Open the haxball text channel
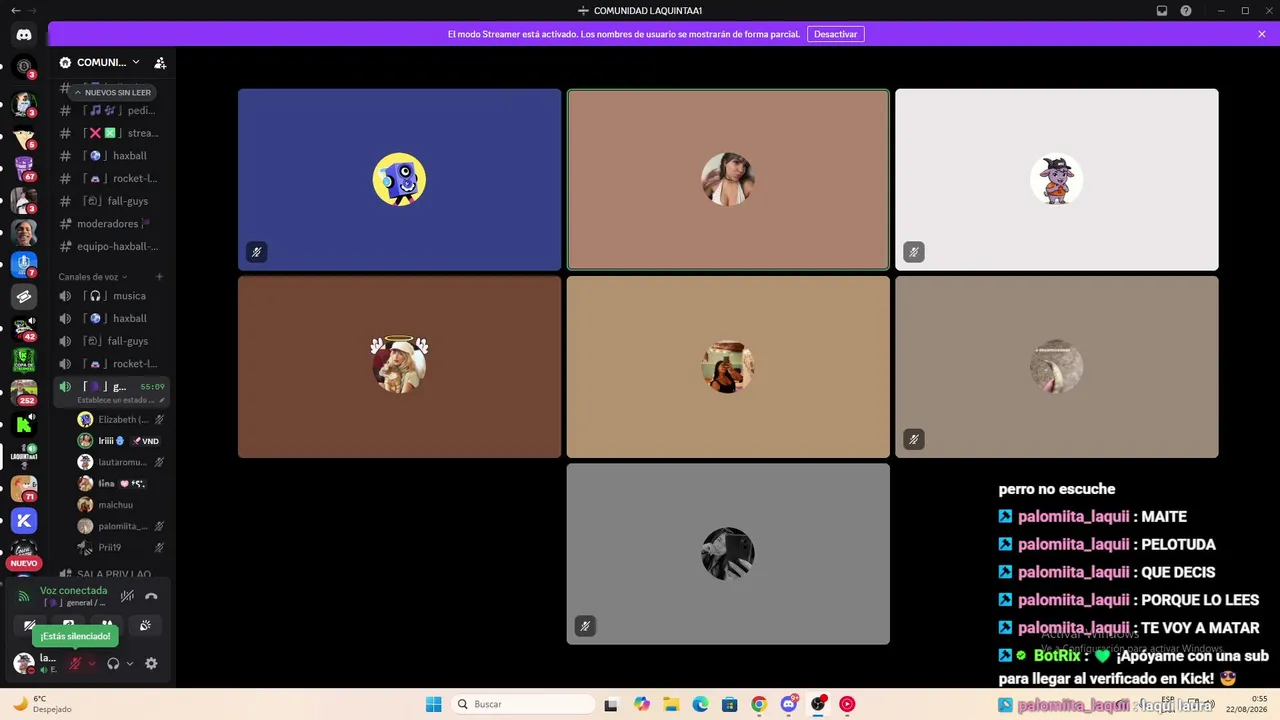The width and height of the screenshot is (1280, 720). pos(110,156)
